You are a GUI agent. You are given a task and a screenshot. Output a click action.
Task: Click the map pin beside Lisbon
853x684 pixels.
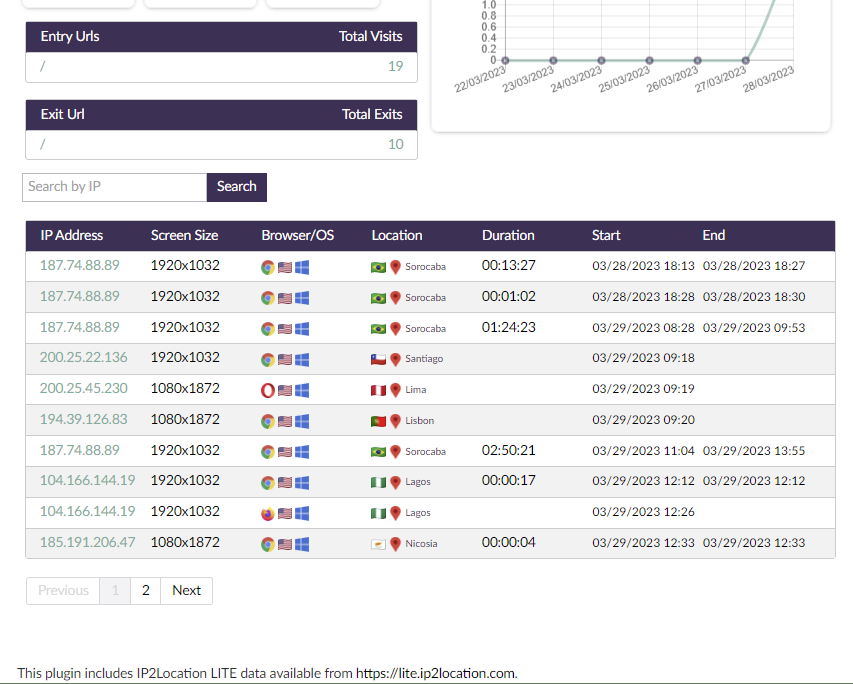pyautogui.click(x=396, y=421)
